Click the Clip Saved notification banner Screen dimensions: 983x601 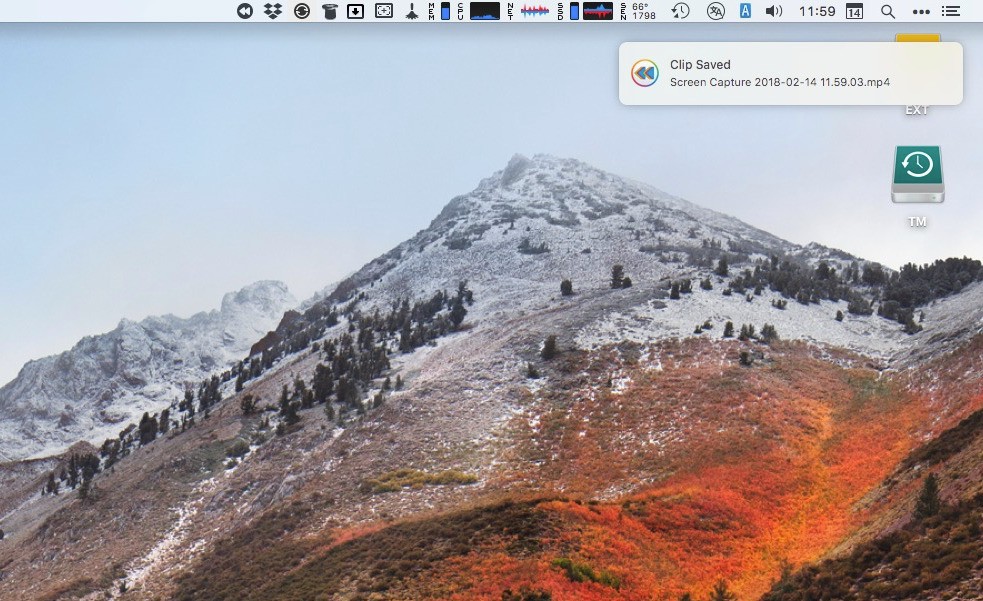(791, 73)
